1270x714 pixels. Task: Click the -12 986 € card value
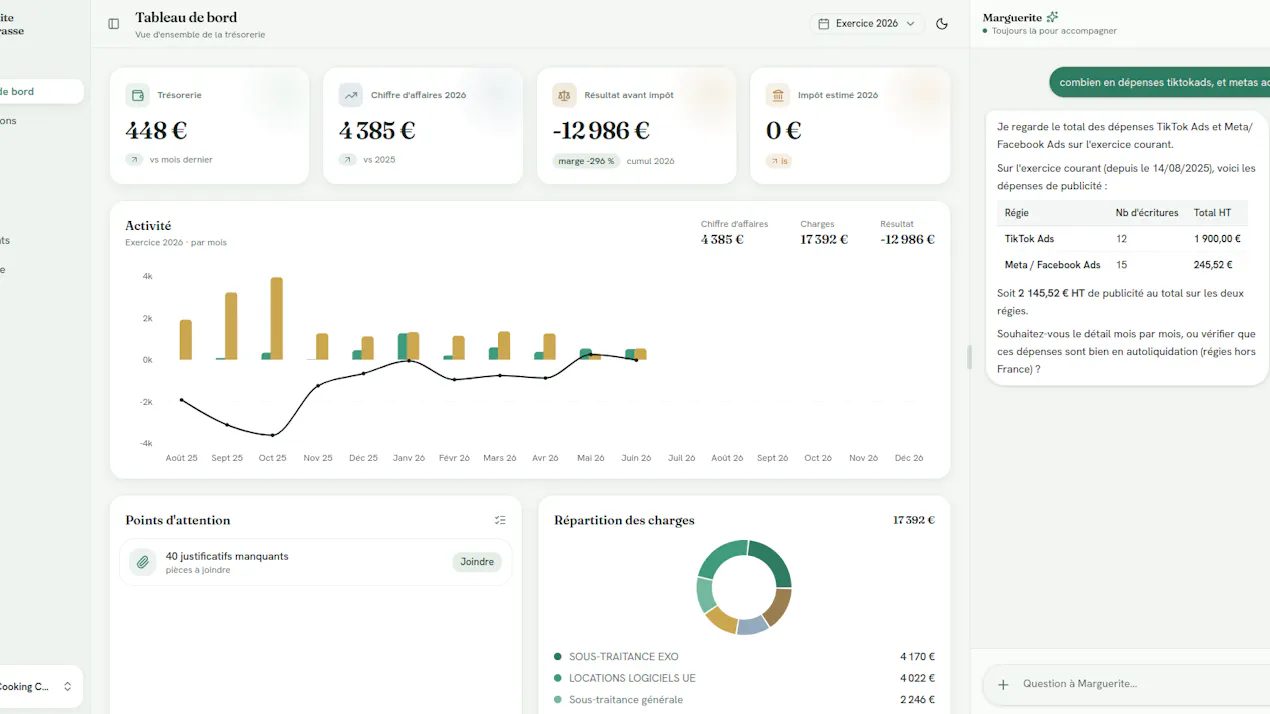click(x=601, y=131)
